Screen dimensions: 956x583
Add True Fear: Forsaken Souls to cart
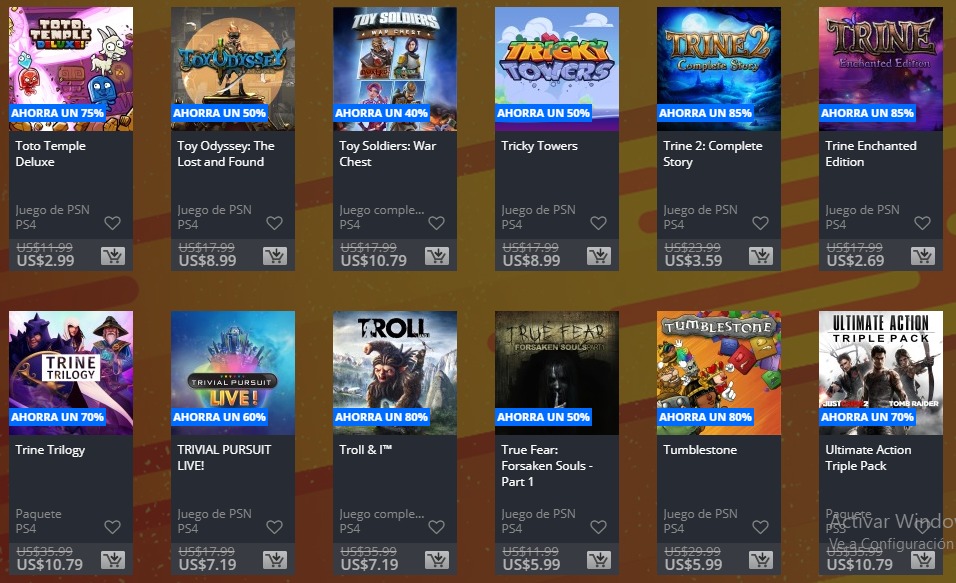tap(599, 560)
